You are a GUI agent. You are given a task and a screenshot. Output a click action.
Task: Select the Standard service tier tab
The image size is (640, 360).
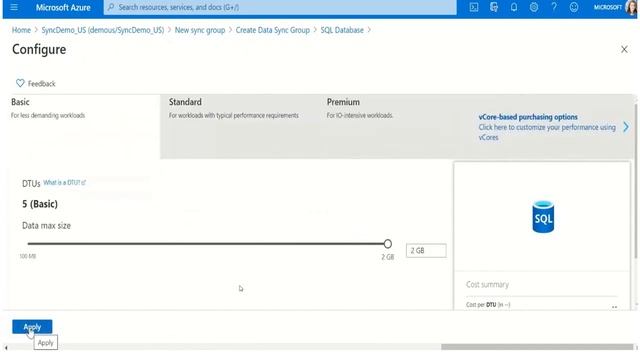pyautogui.click(x=239, y=127)
